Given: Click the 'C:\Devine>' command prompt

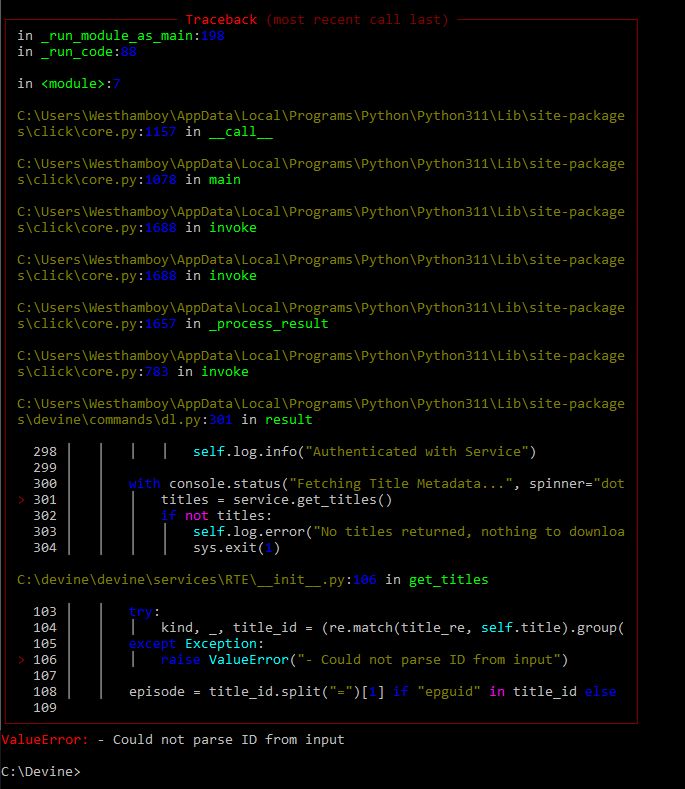Looking at the screenshot, I should [41, 772].
